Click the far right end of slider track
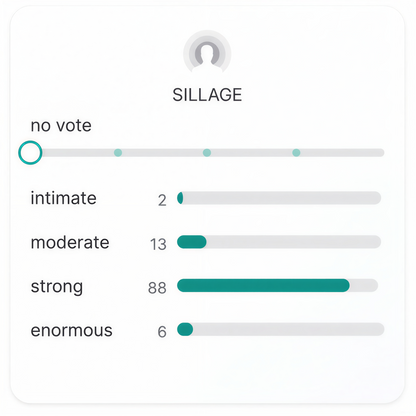The image size is (416, 416). point(381,153)
